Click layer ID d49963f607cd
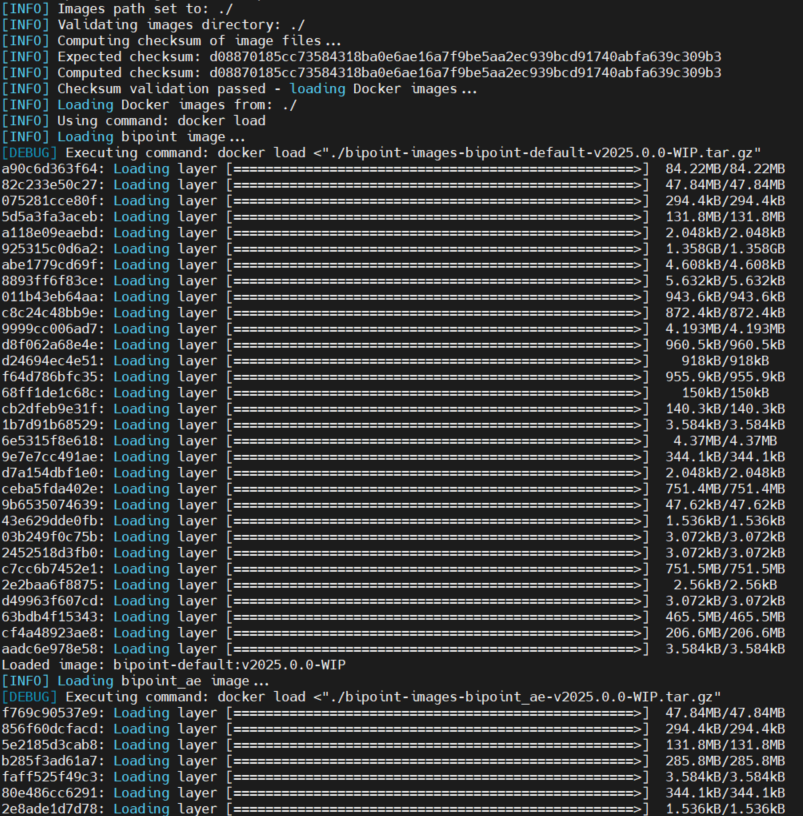 (49, 601)
